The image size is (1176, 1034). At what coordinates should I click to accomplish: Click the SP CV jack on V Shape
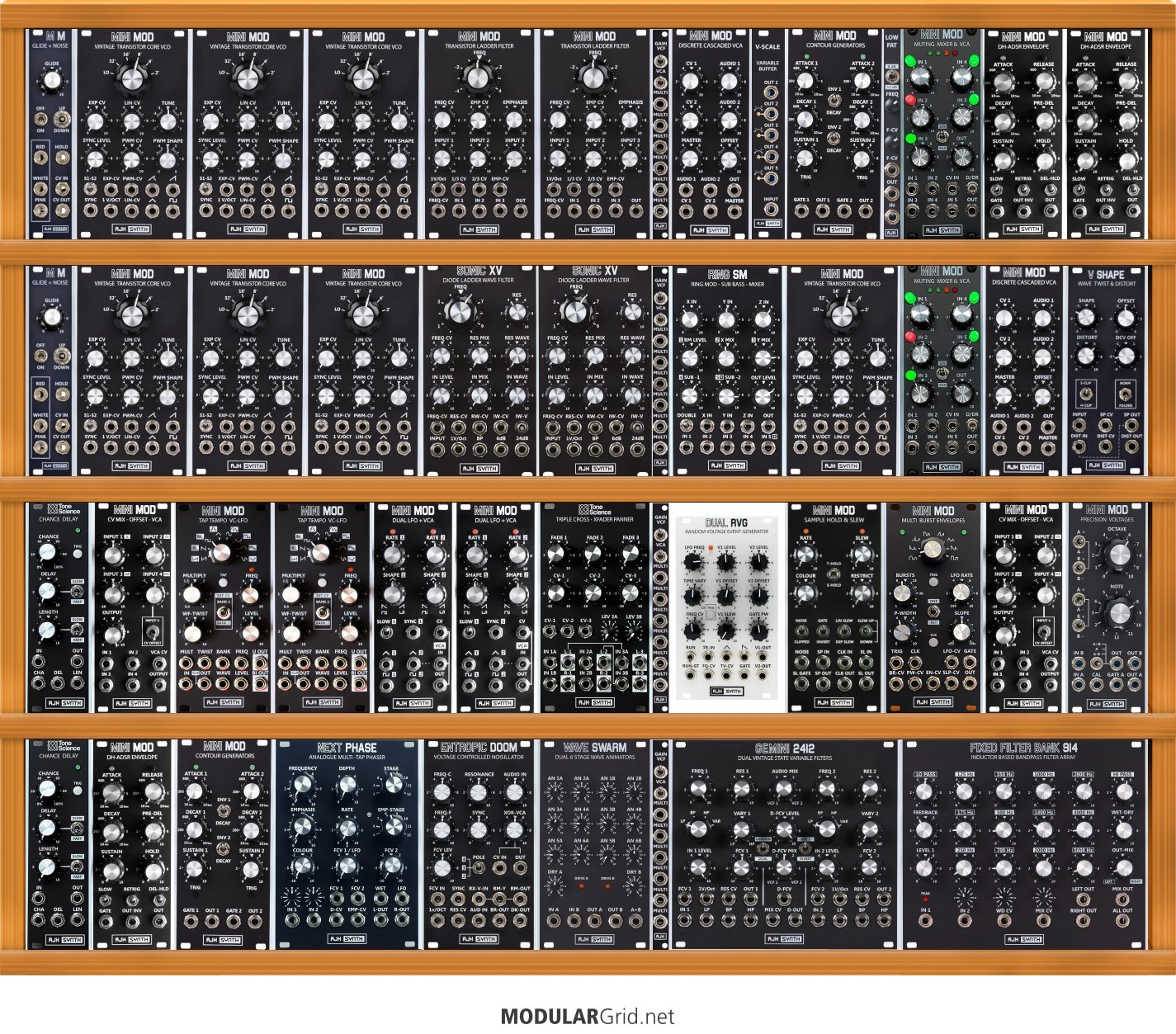click(x=1106, y=424)
